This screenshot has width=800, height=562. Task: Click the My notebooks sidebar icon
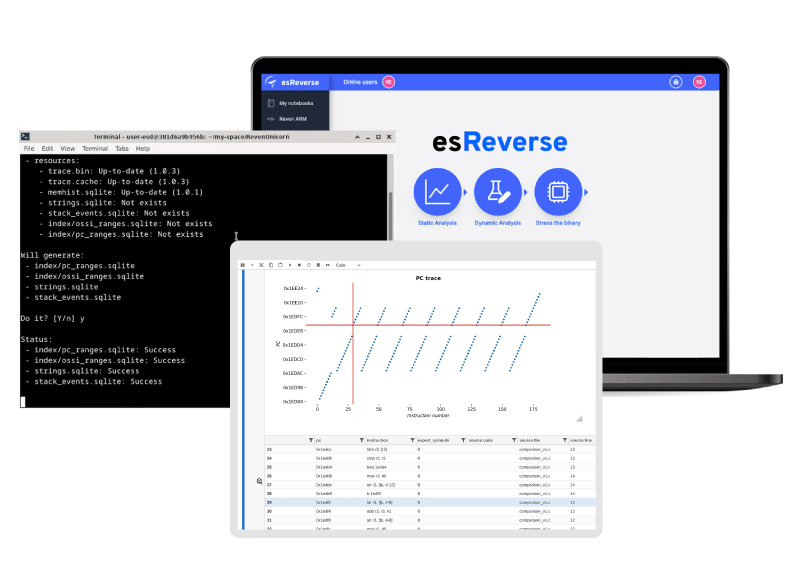[x=271, y=103]
